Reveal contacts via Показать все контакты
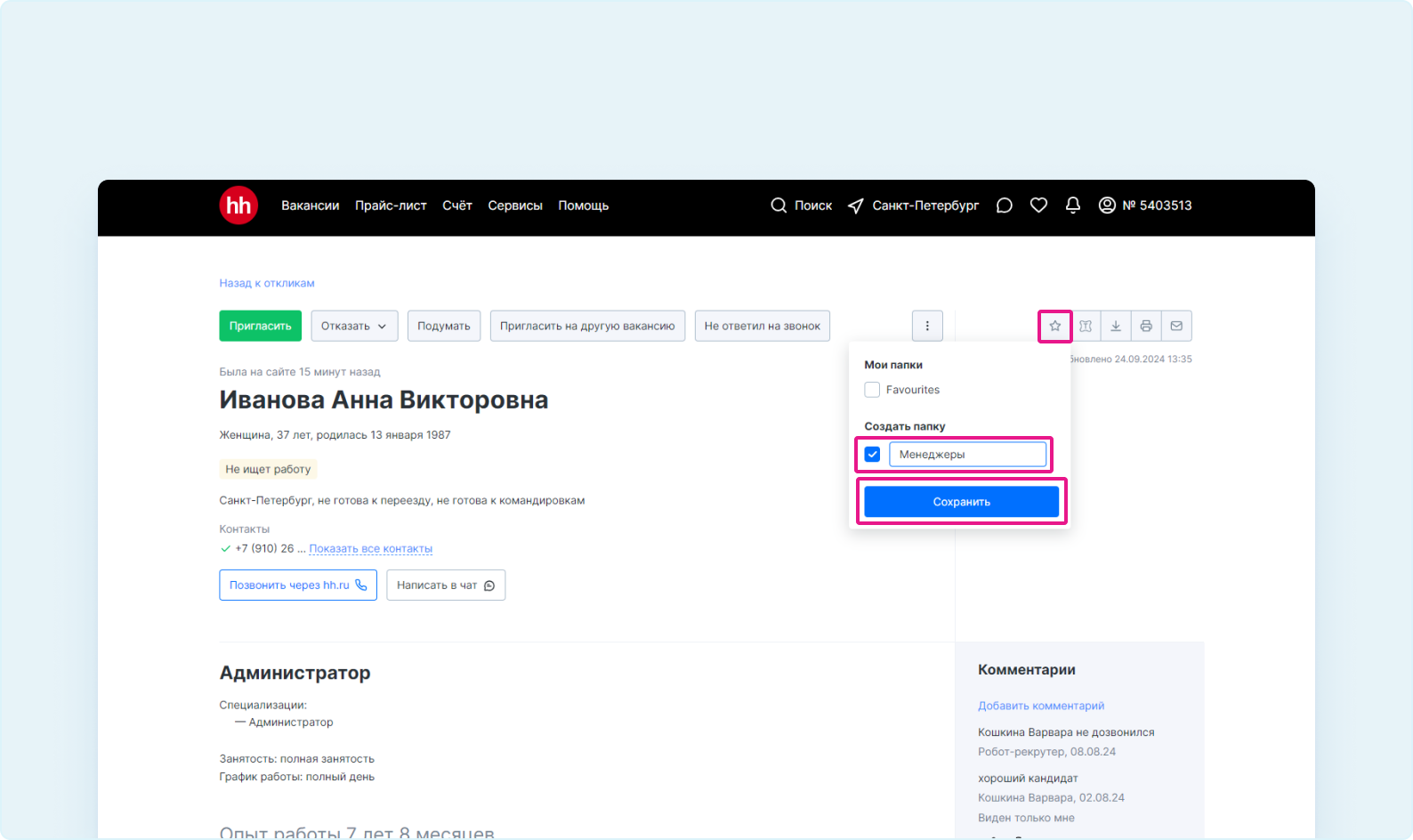1413x840 pixels. [371, 549]
